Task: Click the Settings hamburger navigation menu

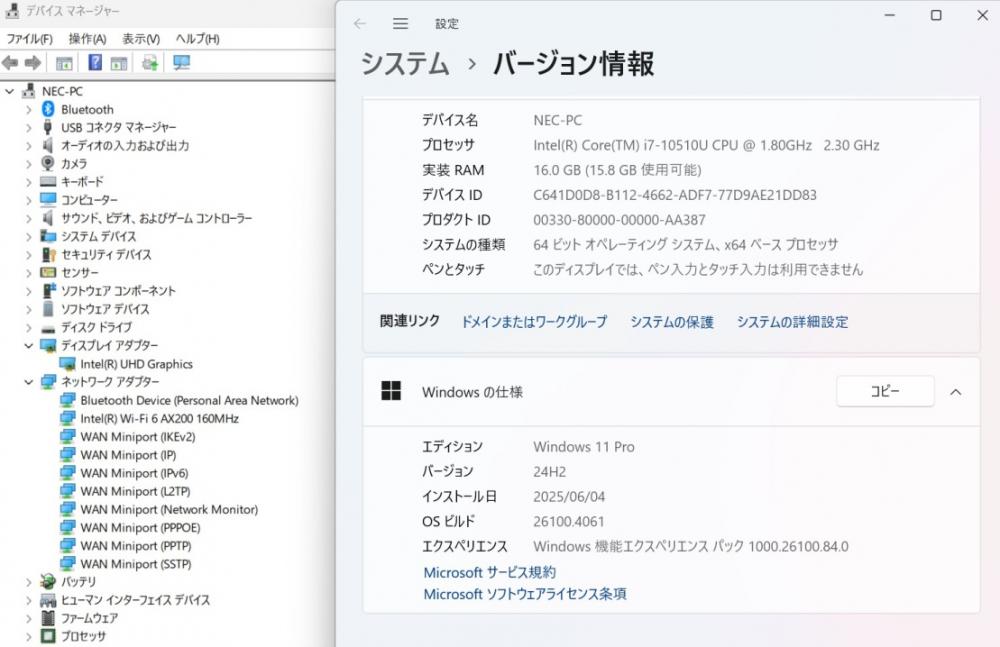Action: (x=401, y=24)
